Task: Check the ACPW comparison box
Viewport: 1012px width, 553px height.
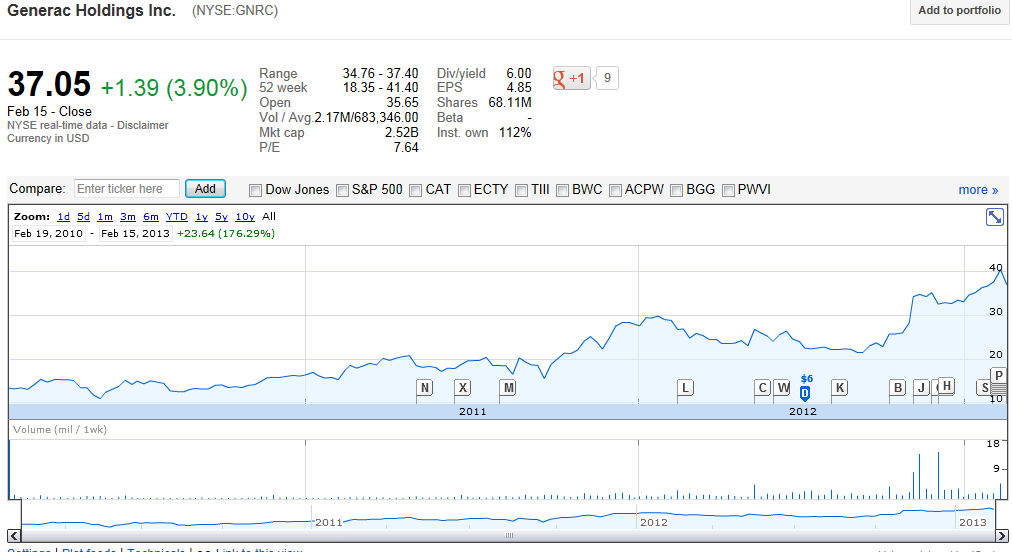Action: click(615, 190)
